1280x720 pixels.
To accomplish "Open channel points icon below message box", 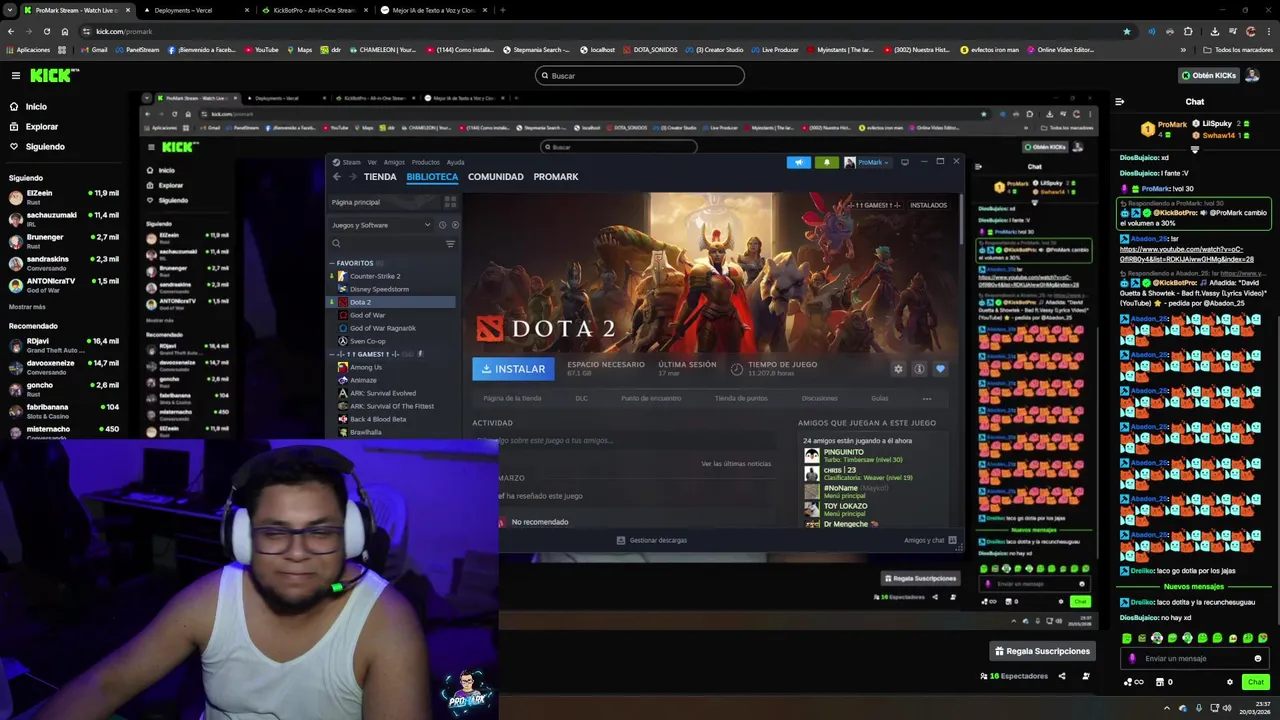I will coord(1133,682).
